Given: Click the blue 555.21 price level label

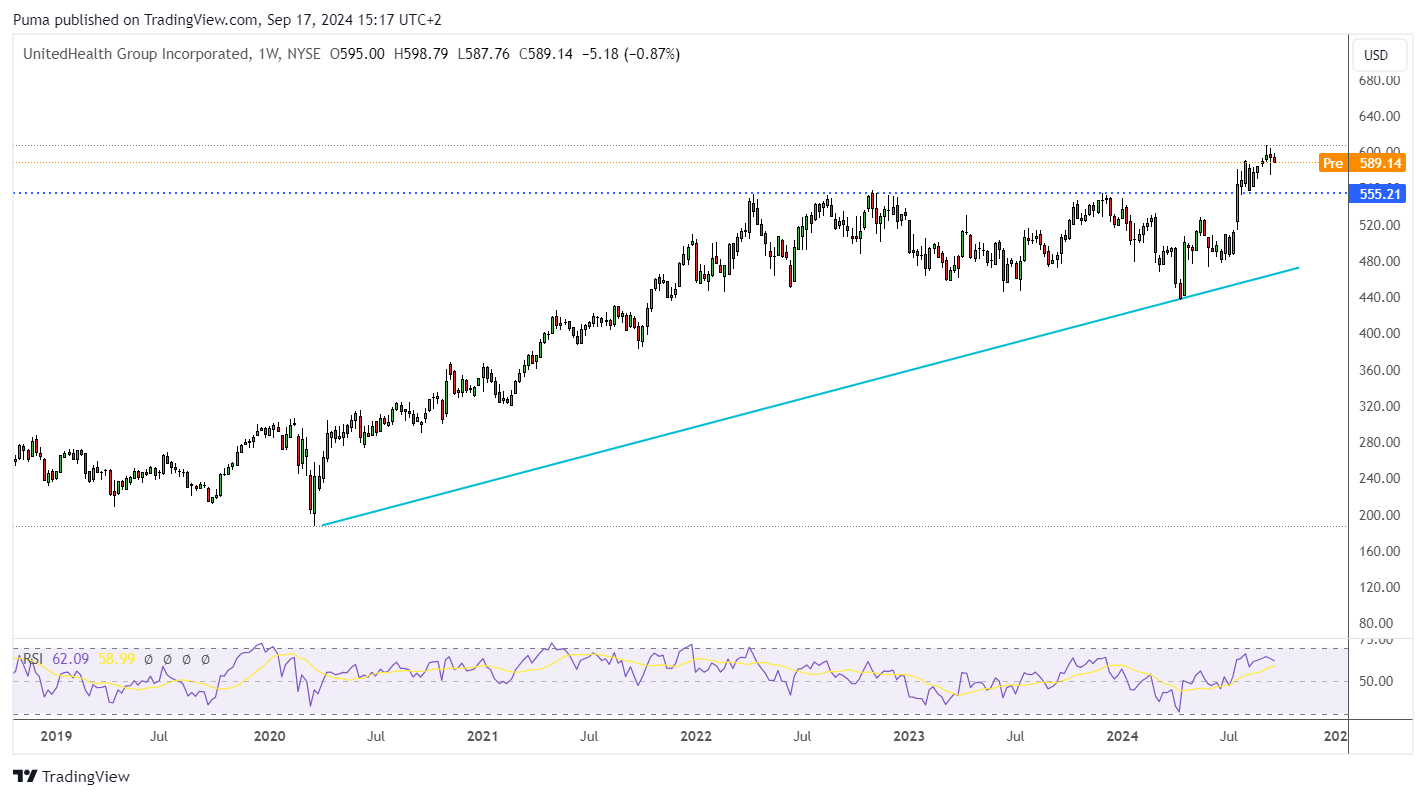Looking at the screenshot, I should point(1376,193).
